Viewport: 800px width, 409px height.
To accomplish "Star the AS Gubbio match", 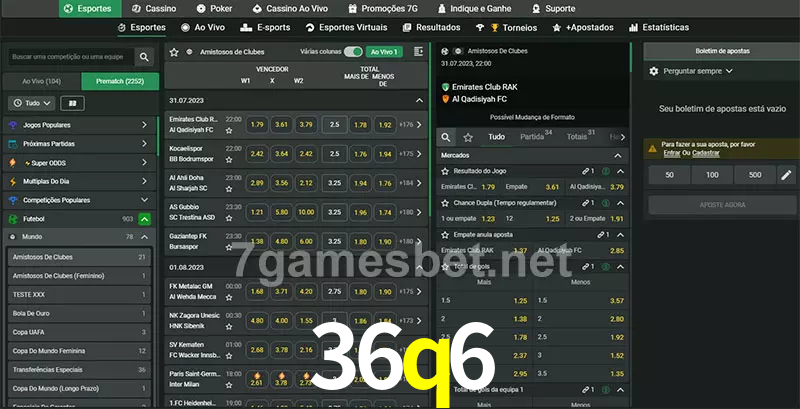I will click(229, 218).
